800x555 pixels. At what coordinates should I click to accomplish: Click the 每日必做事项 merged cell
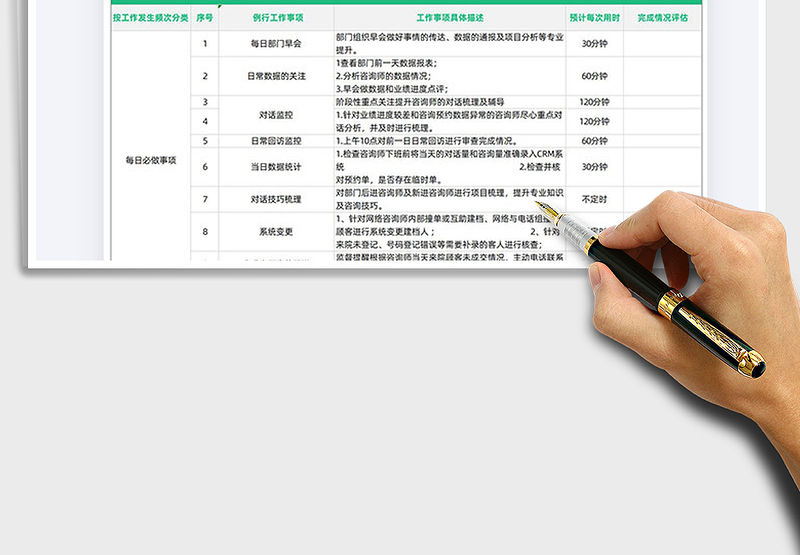point(151,159)
